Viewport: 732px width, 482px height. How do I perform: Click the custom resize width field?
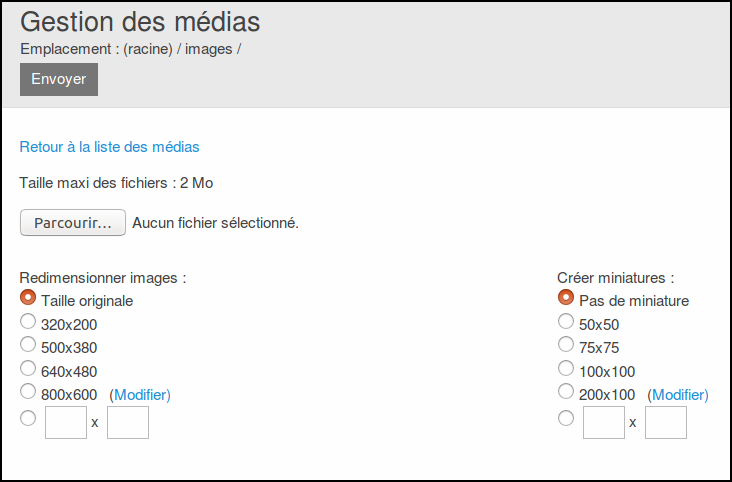point(66,422)
